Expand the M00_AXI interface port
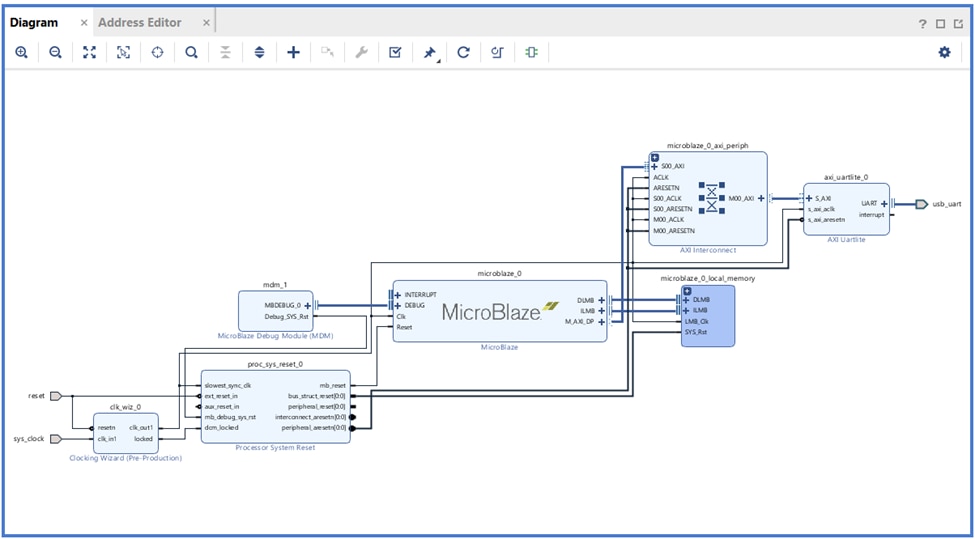Image resolution: width=975 pixels, height=539 pixels. pyautogui.click(x=761, y=198)
